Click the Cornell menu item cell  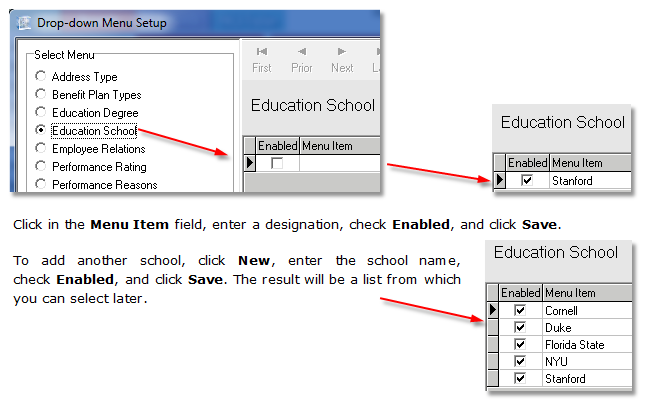coord(585,311)
